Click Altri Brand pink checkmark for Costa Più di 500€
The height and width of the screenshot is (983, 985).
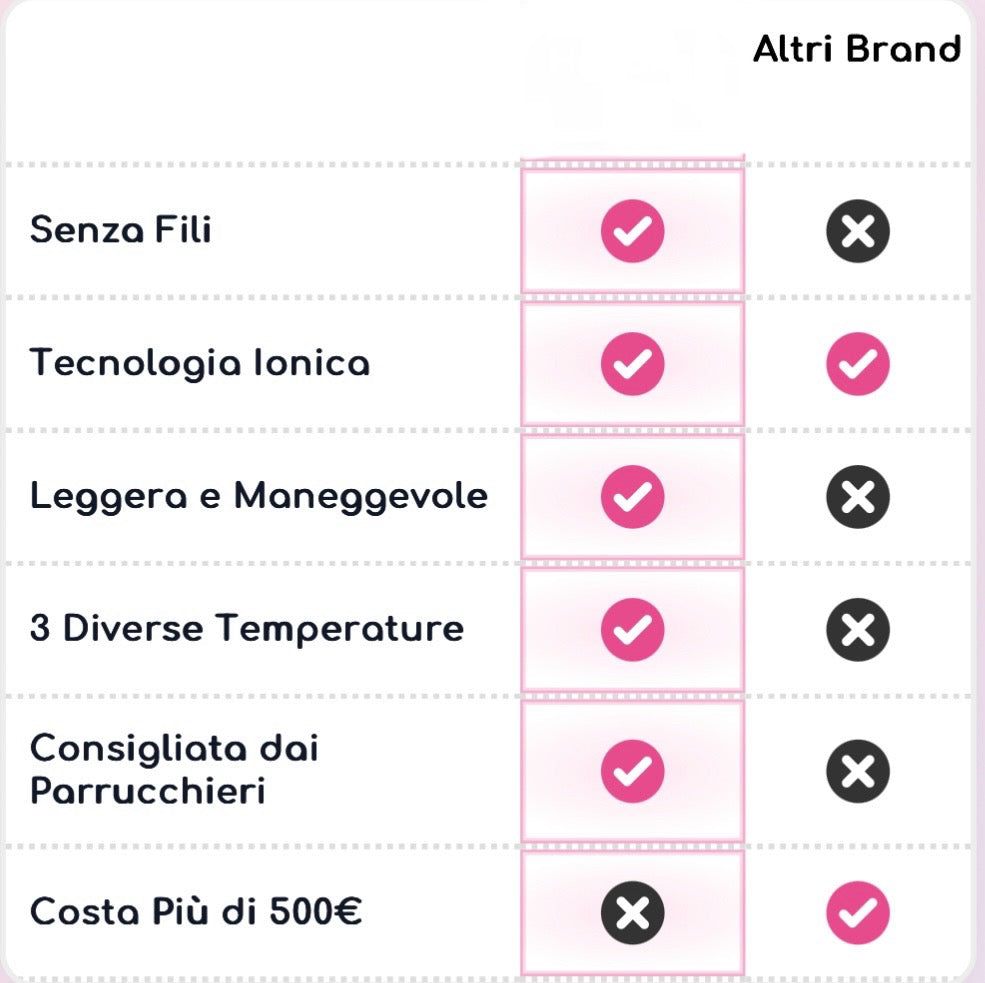pyautogui.click(x=858, y=912)
